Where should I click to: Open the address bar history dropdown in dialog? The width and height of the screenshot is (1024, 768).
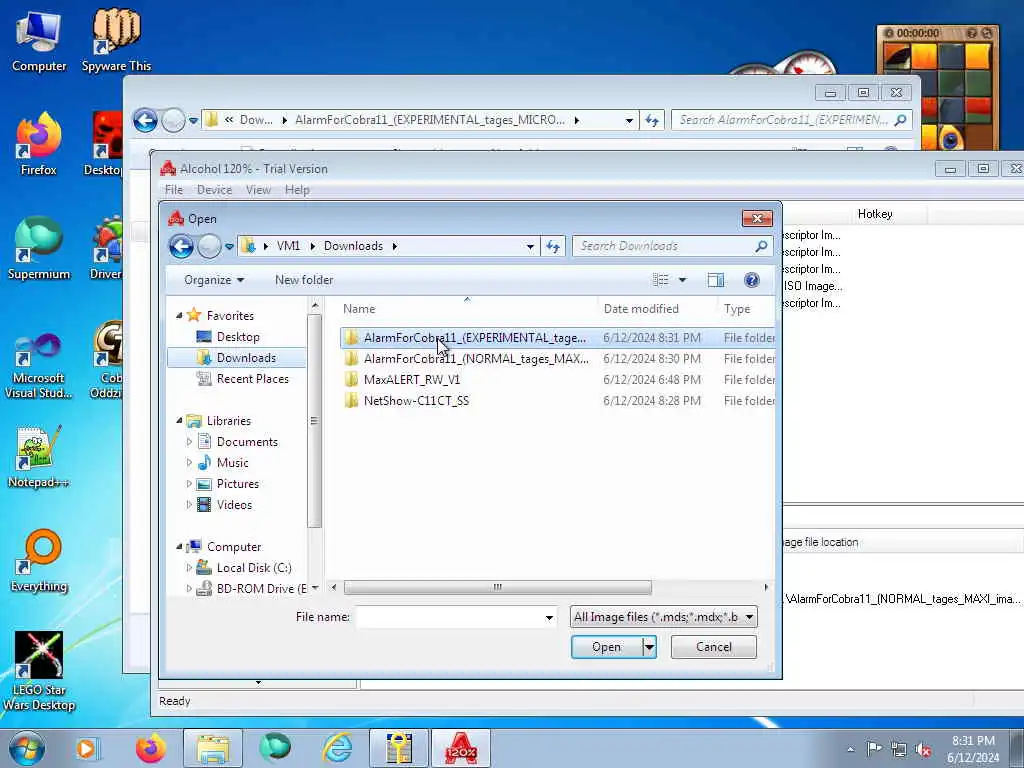point(530,246)
